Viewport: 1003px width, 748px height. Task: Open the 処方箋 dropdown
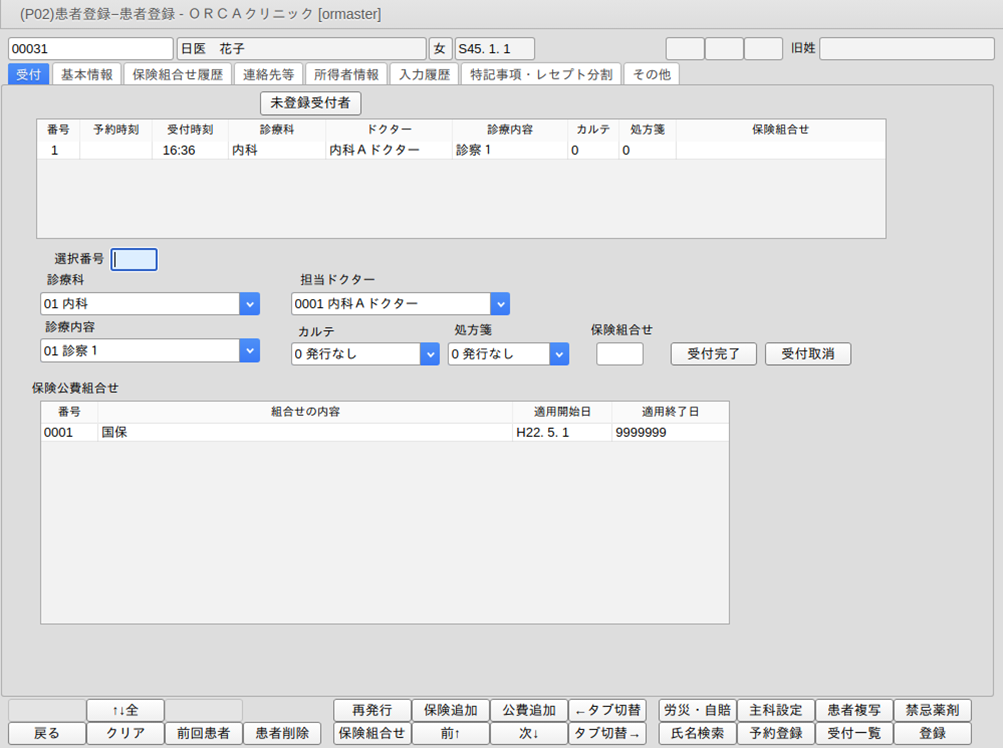[x=559, y=354]
